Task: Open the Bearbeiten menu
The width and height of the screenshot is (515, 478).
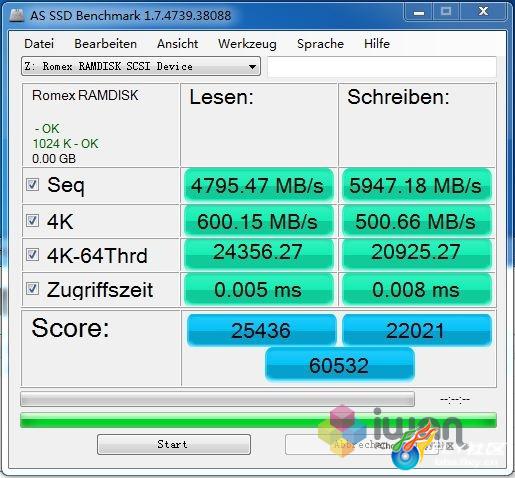Action: 105,44
